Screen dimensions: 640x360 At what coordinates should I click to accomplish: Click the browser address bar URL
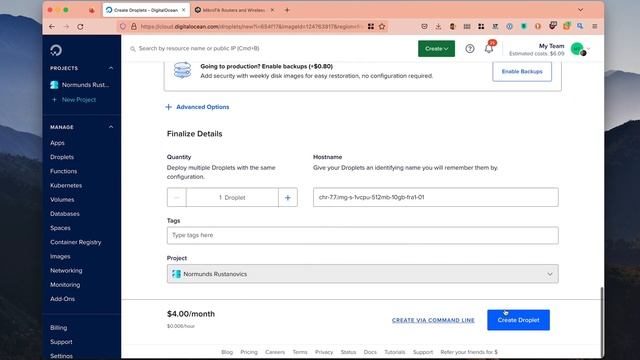251,27
